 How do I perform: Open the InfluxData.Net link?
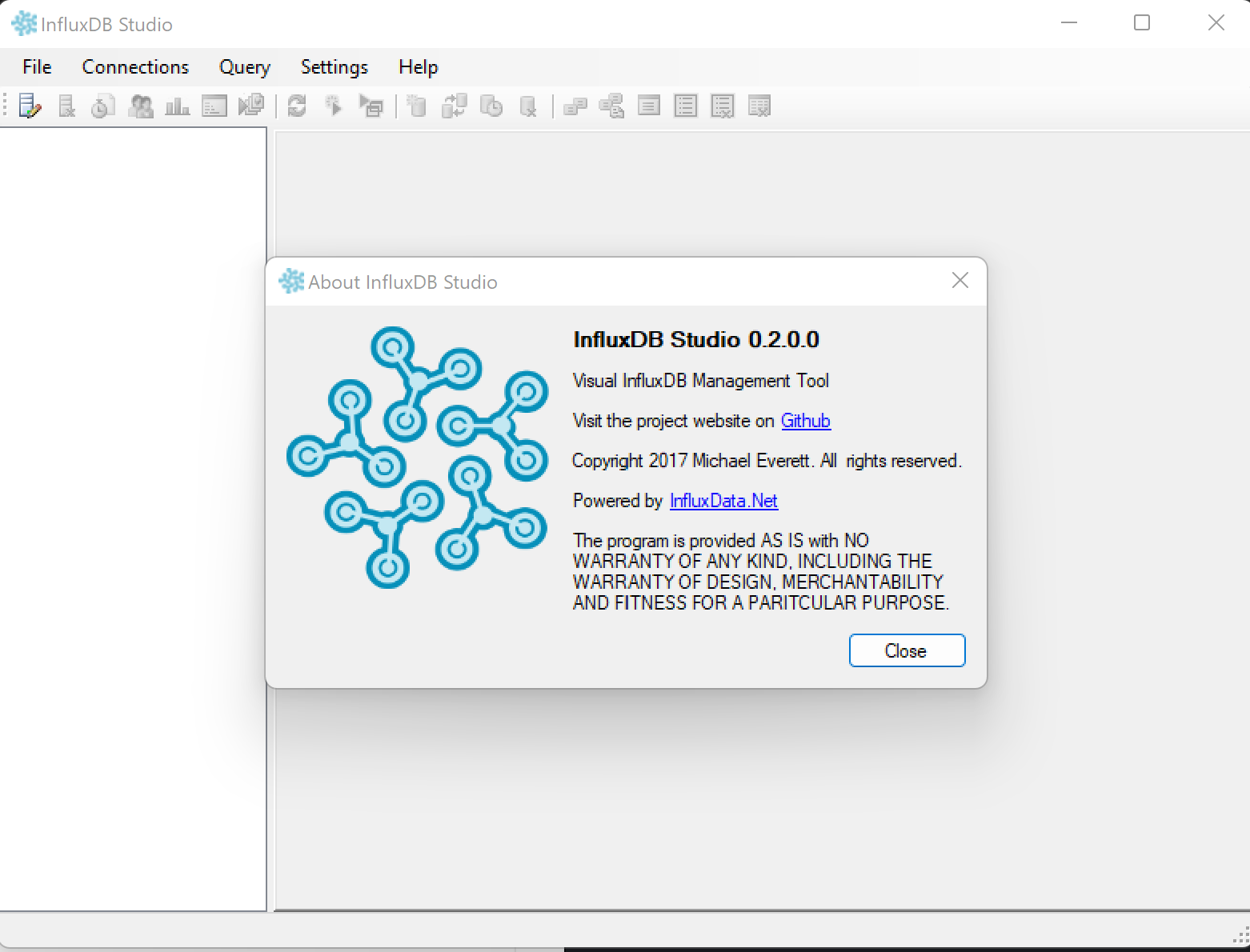pos(723,501)
